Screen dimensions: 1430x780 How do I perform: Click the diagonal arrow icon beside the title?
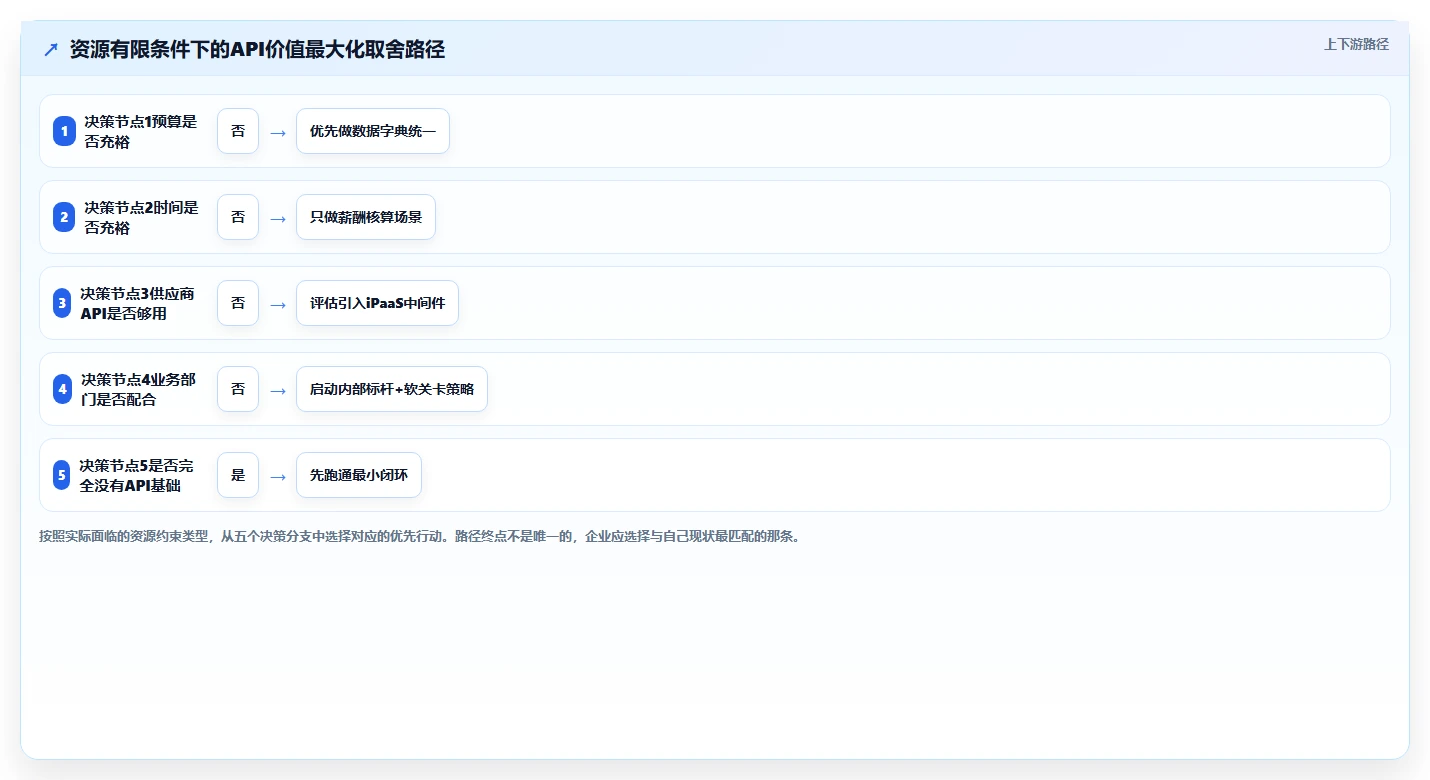pos(51,50)
